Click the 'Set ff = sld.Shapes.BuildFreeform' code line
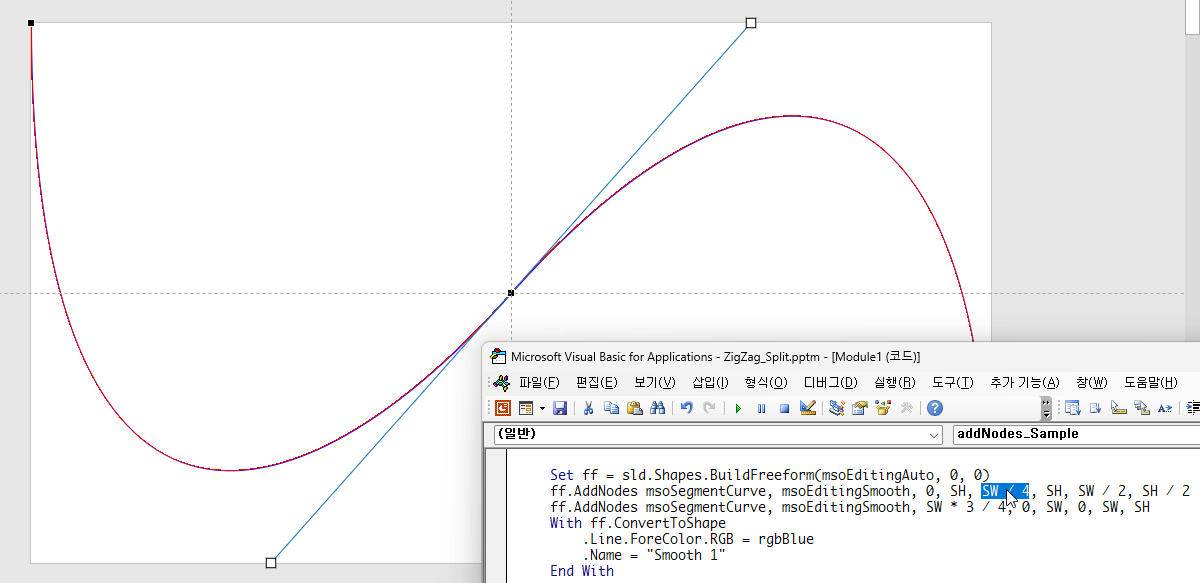The height and width of the screenshot is (583, 1200). [770, 475]
